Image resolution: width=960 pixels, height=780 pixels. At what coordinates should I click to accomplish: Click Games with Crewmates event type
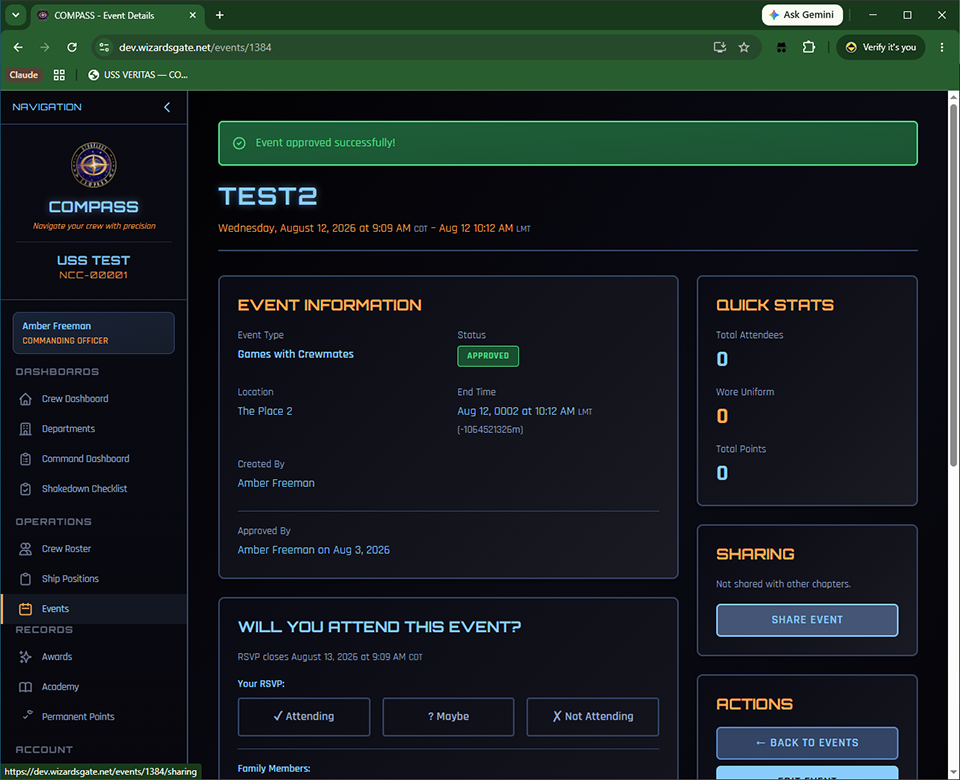click(x=296, y=354)
